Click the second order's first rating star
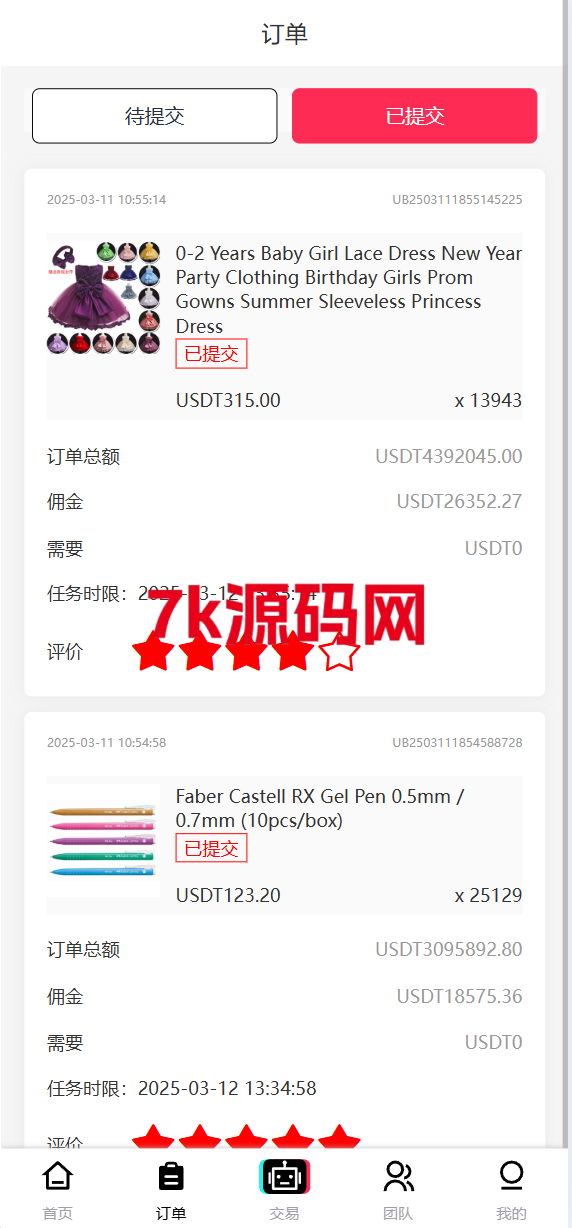572x1228 pixels. coord(153,1136)
